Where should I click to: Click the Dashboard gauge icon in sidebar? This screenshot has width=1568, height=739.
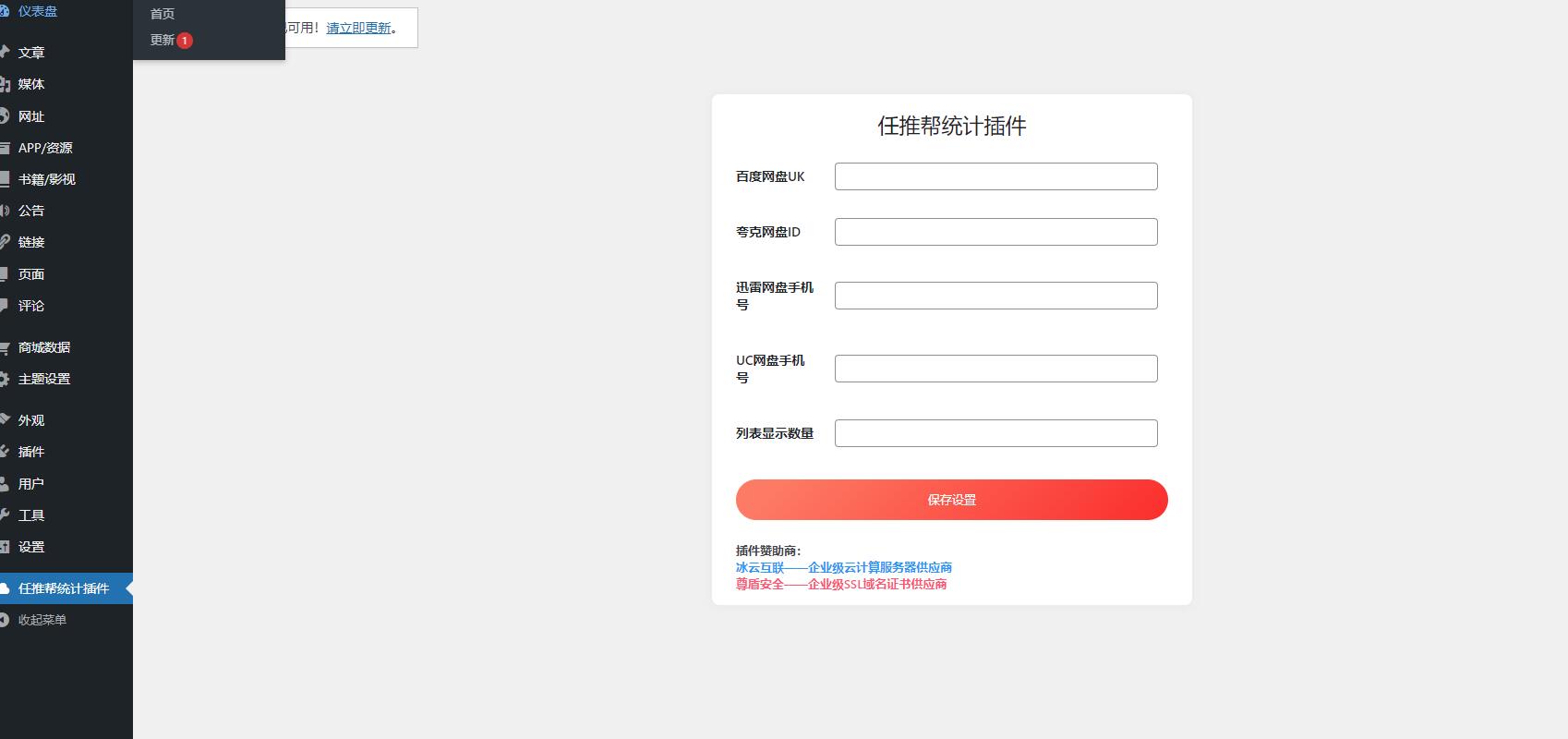click(x=5, y=12)
